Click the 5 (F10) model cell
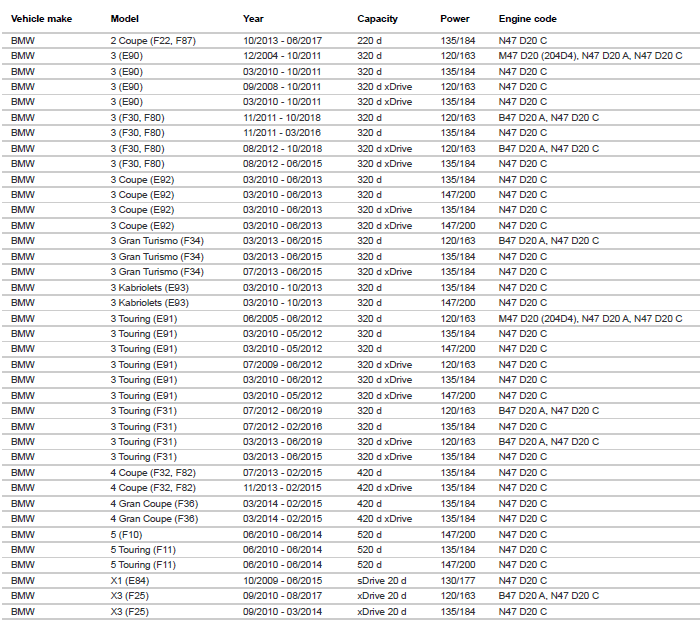The height and width of the screenshot is (625, 700). [x=128, y=534]
